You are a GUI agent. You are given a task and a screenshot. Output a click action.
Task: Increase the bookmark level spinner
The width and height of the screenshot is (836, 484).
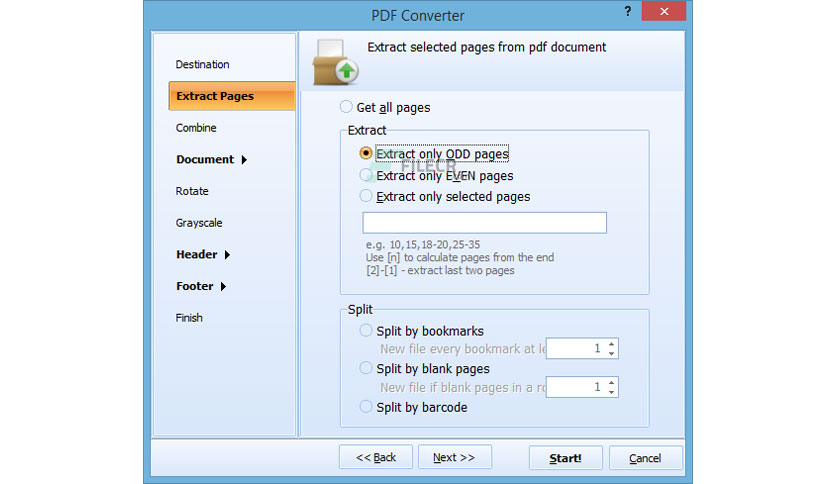(612, 344)
